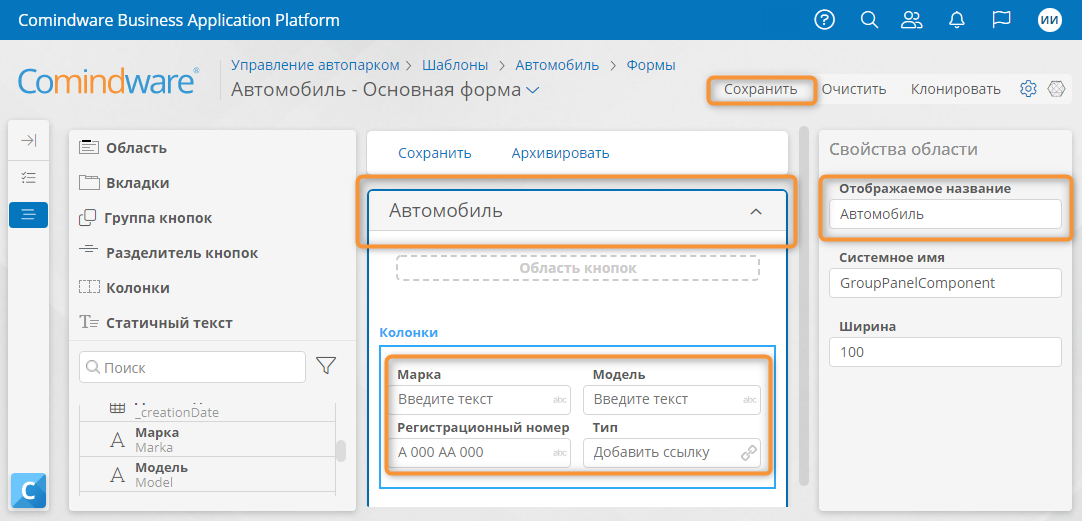Click the search magnifier in top bar
Viewport: 1082px width, 521px height.
click(x=869, y=19)
